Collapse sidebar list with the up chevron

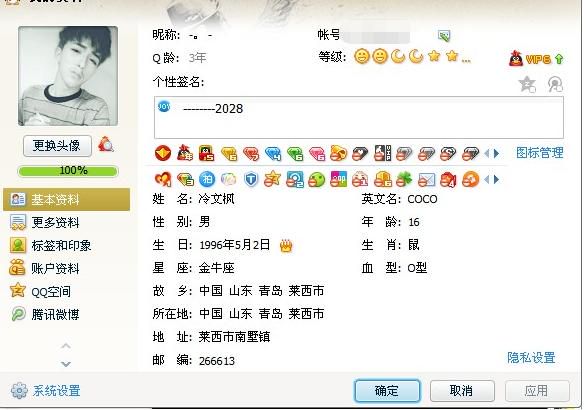coord(66,345)
